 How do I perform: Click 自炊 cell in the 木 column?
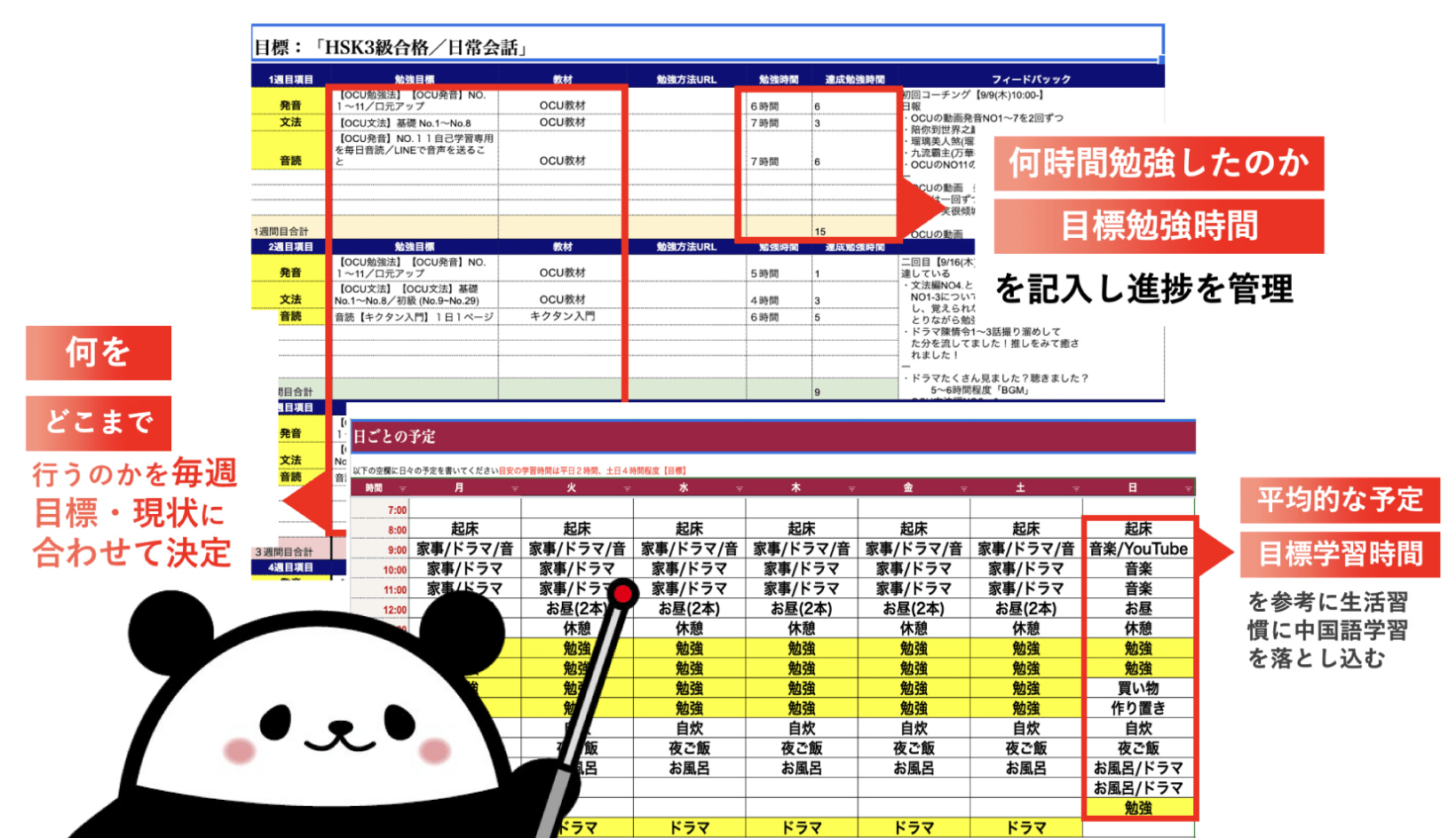802,729
